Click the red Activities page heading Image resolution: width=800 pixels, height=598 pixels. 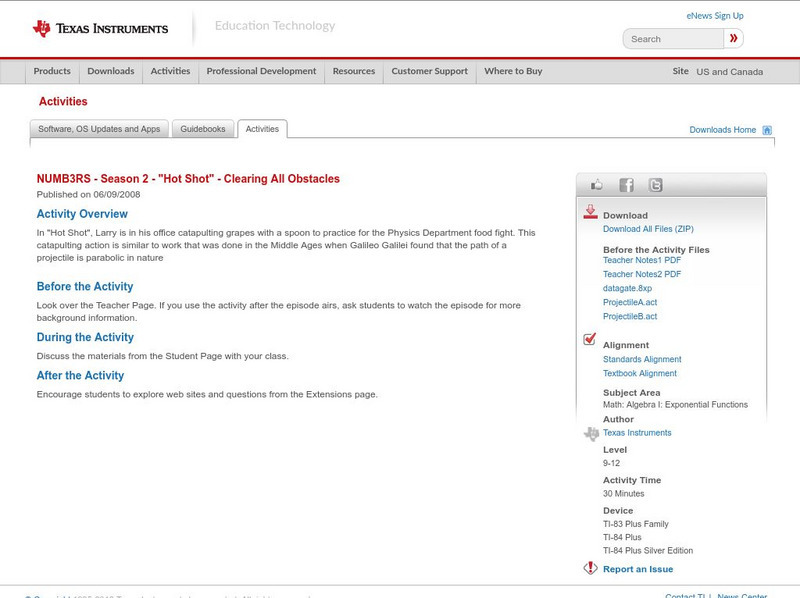point(63,102)
